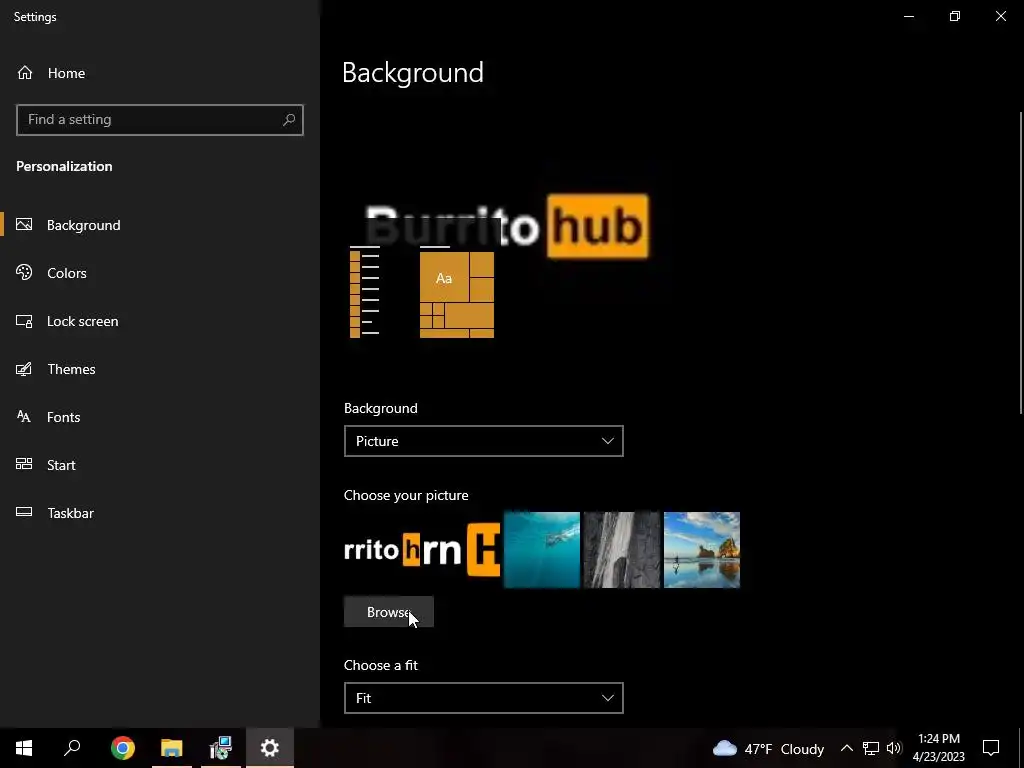
Task: Show hidden system tray icons
Action: [x=846, y=748]
